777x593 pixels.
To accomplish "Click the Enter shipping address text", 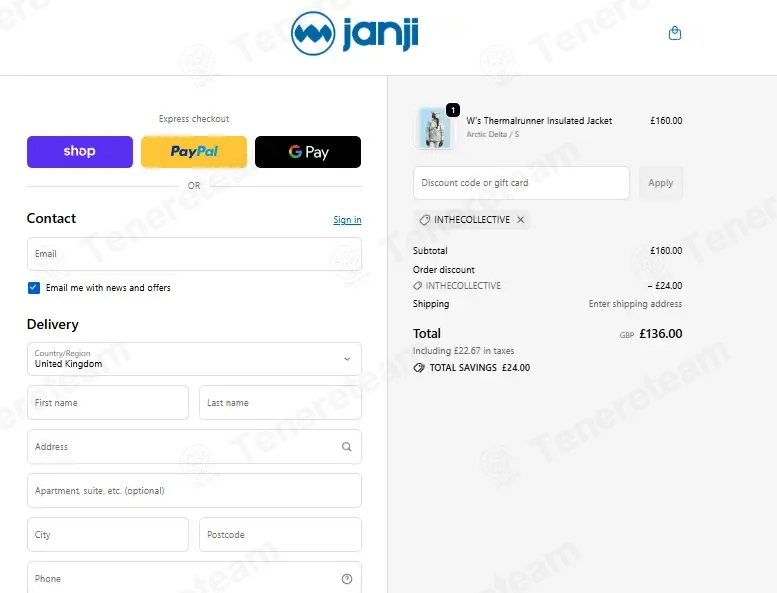I will tap(635, 304).
